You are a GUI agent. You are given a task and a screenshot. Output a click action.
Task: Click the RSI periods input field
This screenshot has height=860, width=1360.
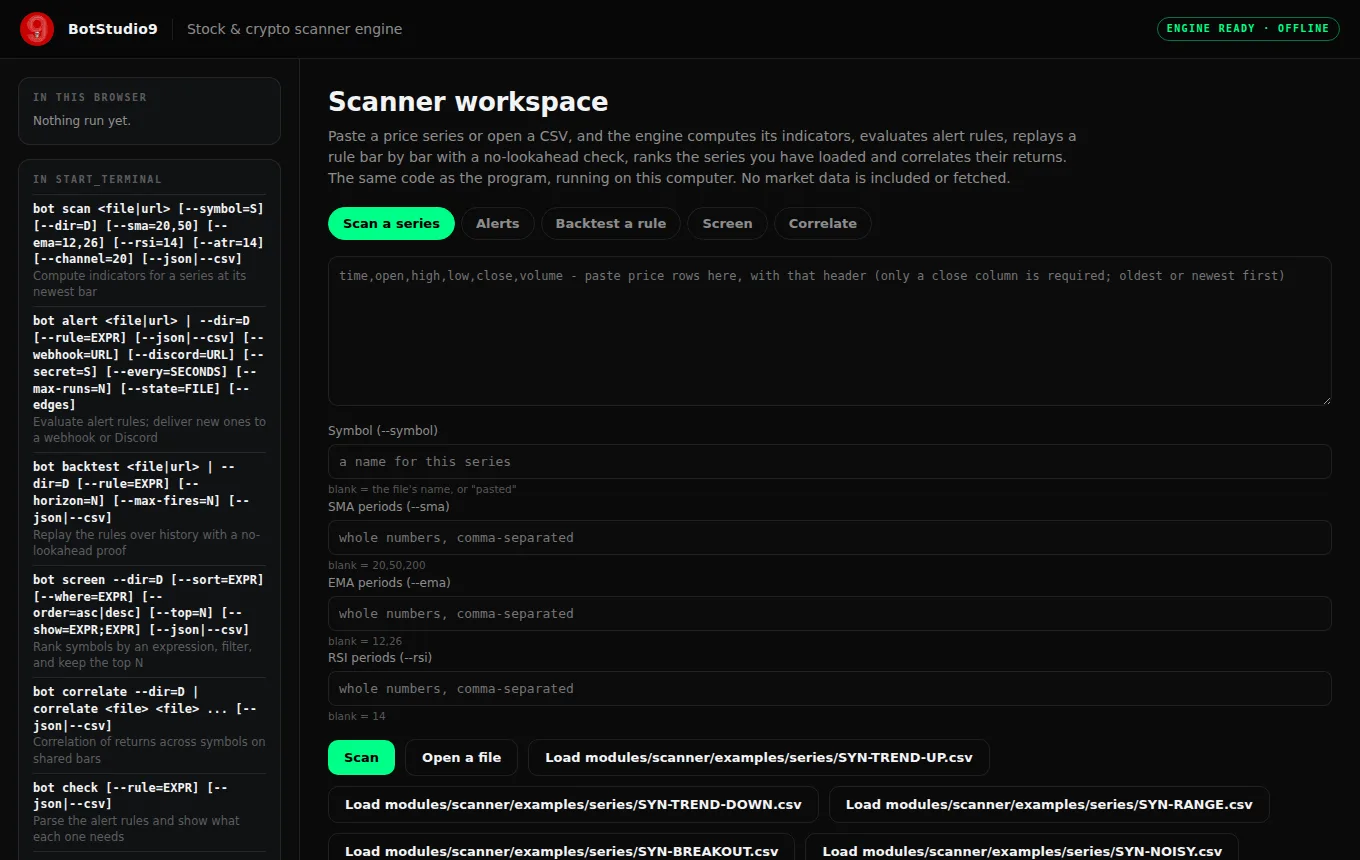click(x=830, y=689)
